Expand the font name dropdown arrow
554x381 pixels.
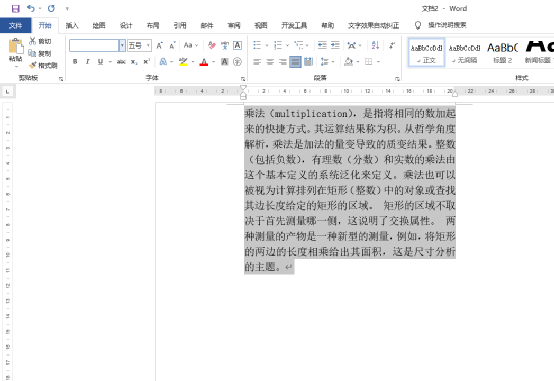pyautogui.click(x=122, y=46)
